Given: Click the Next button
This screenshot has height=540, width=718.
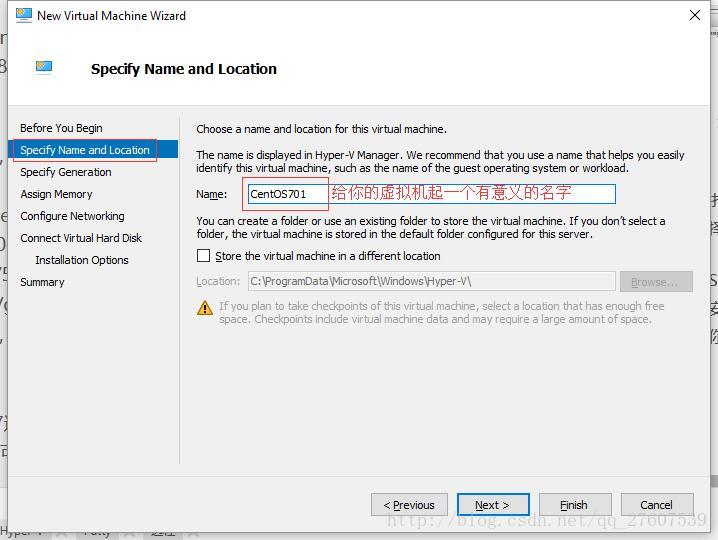Looking at the screenshot, I should click(x=493, y=505).
